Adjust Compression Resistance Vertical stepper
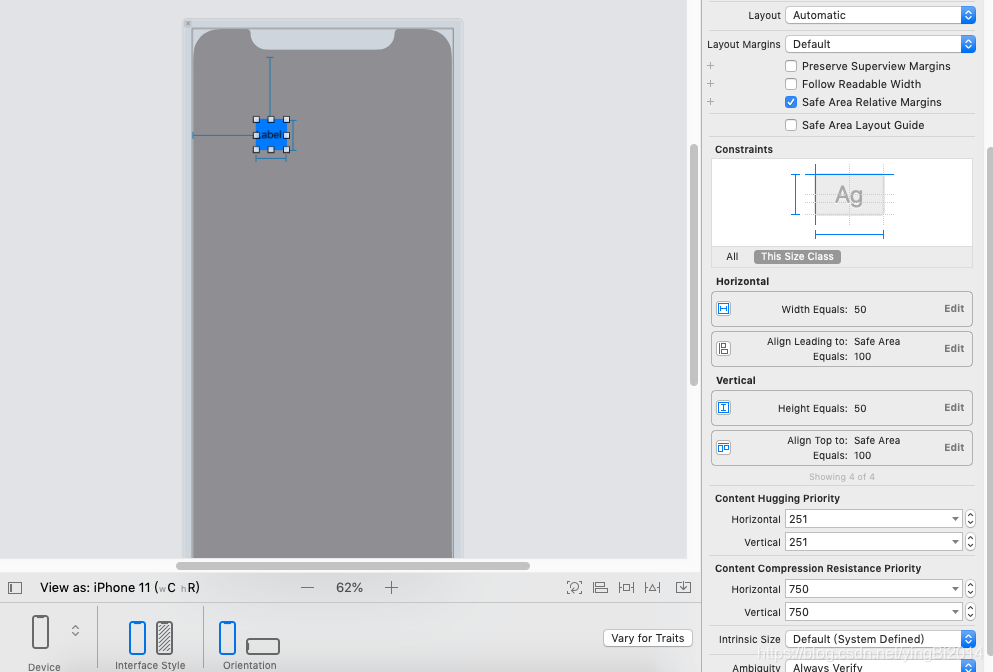The height and width of the screenshot is (672, 993). (970, 612)
